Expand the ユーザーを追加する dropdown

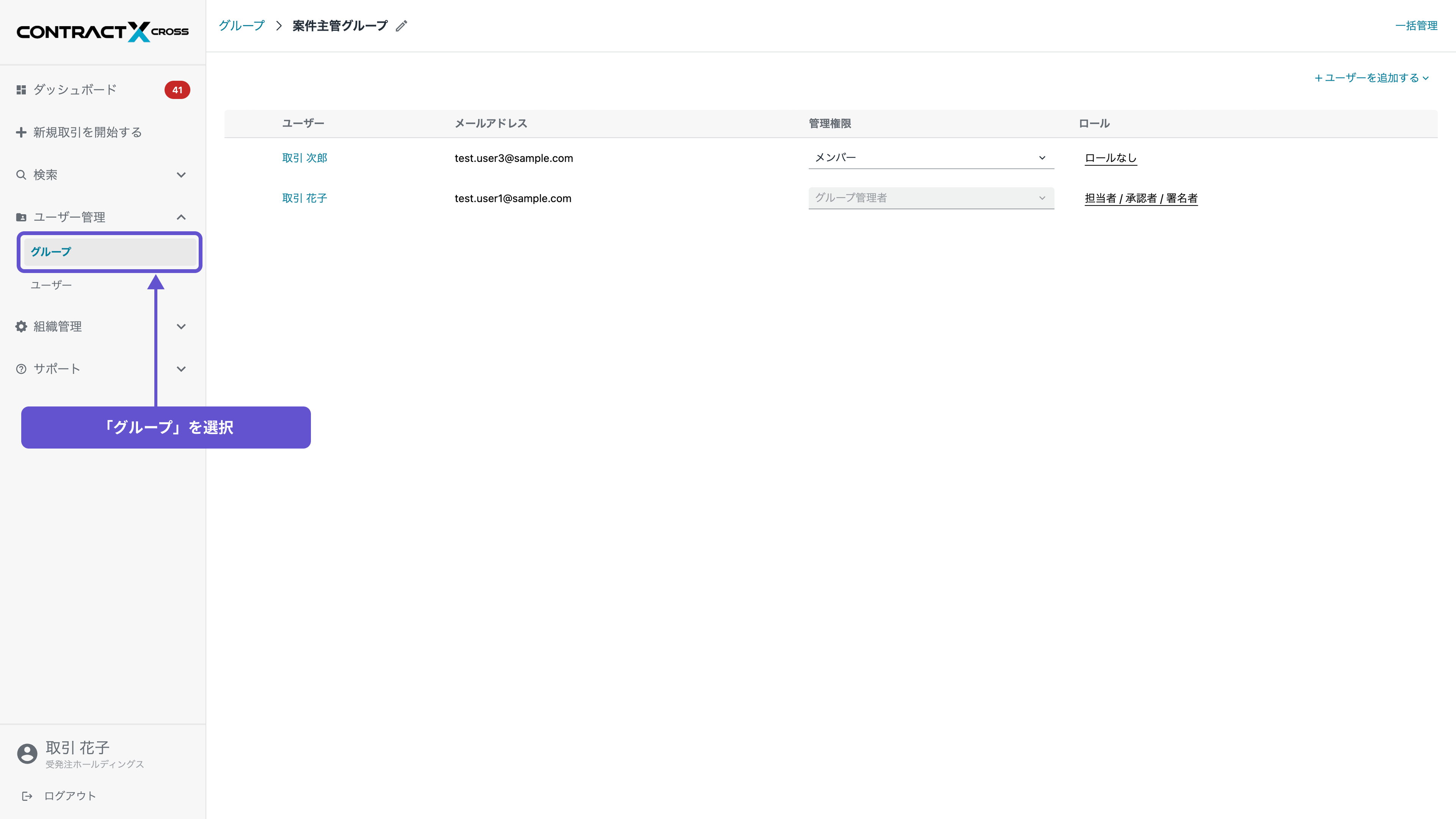coord(1372,78)
